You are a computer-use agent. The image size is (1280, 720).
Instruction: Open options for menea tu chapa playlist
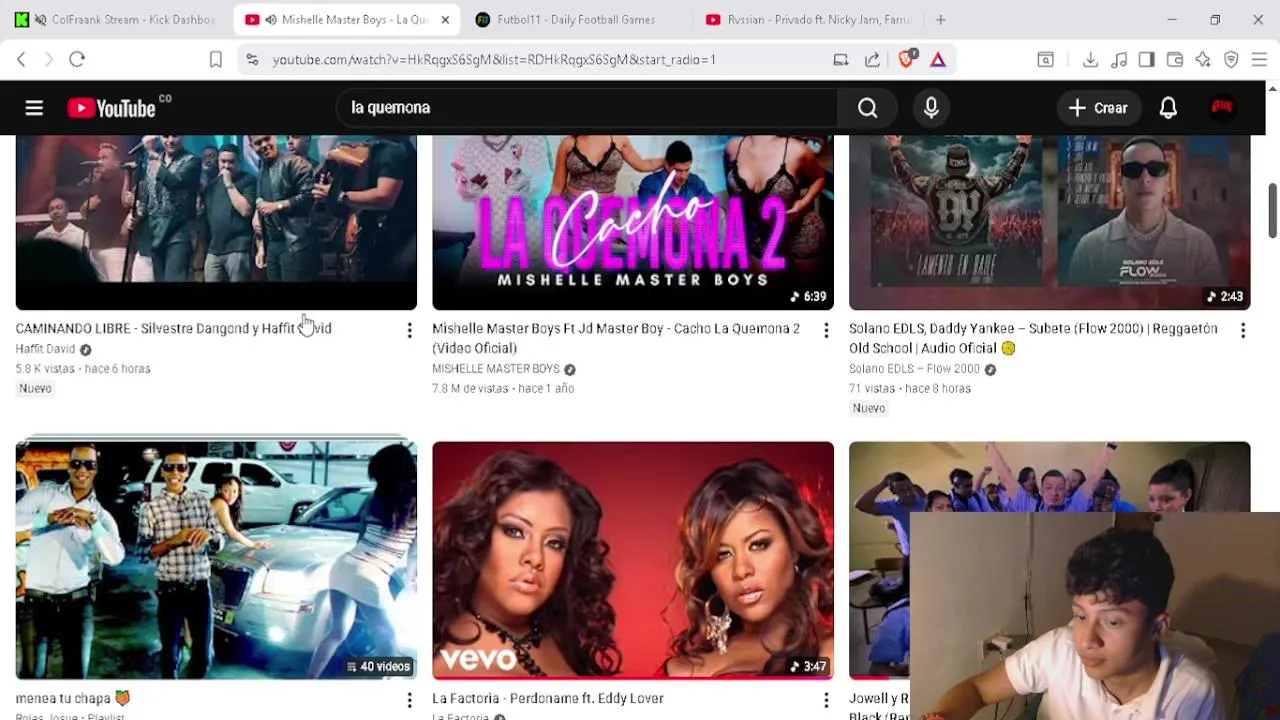tap(409, 700)
